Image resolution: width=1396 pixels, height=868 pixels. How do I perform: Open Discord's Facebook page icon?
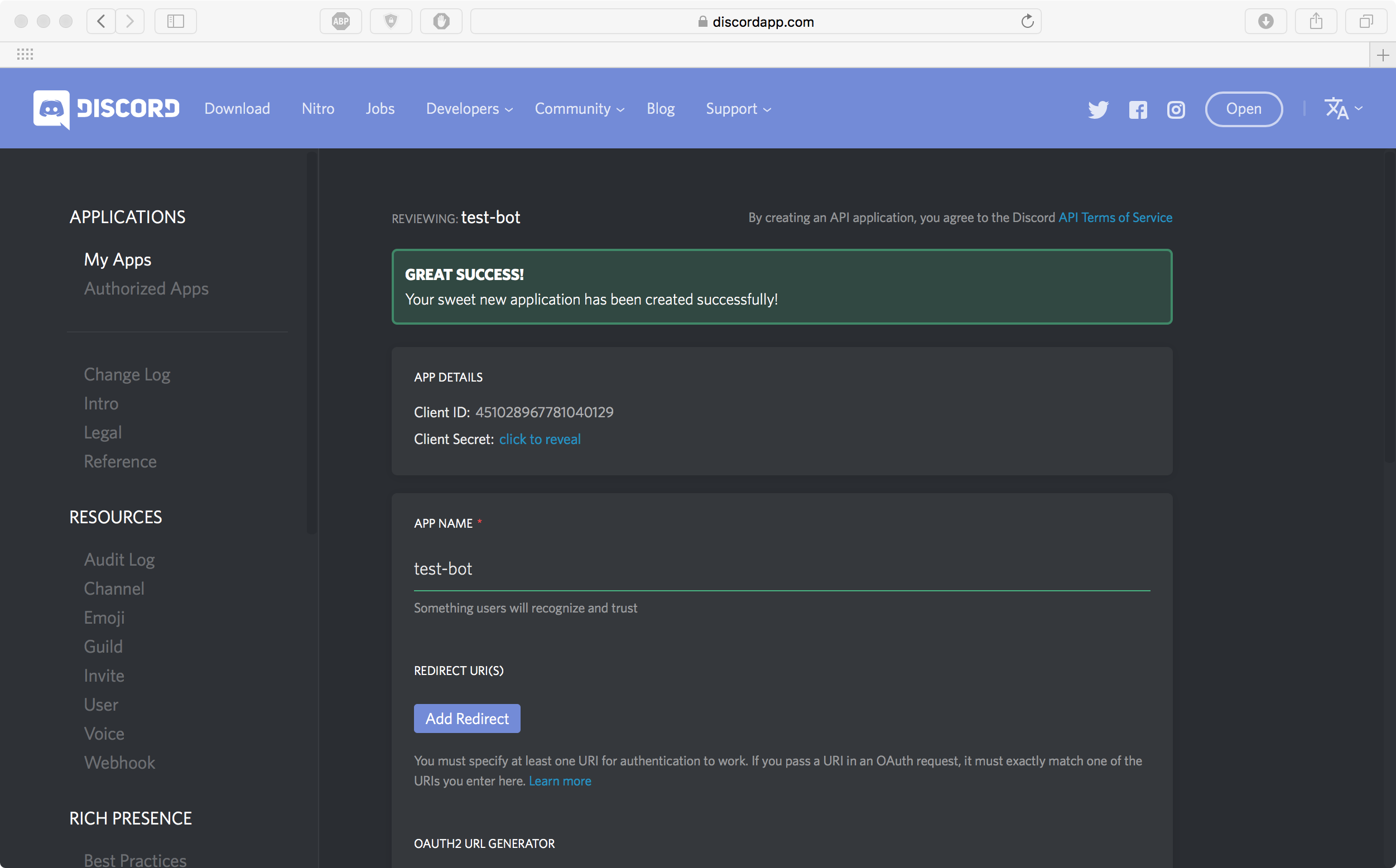[x=1138, y=109]
